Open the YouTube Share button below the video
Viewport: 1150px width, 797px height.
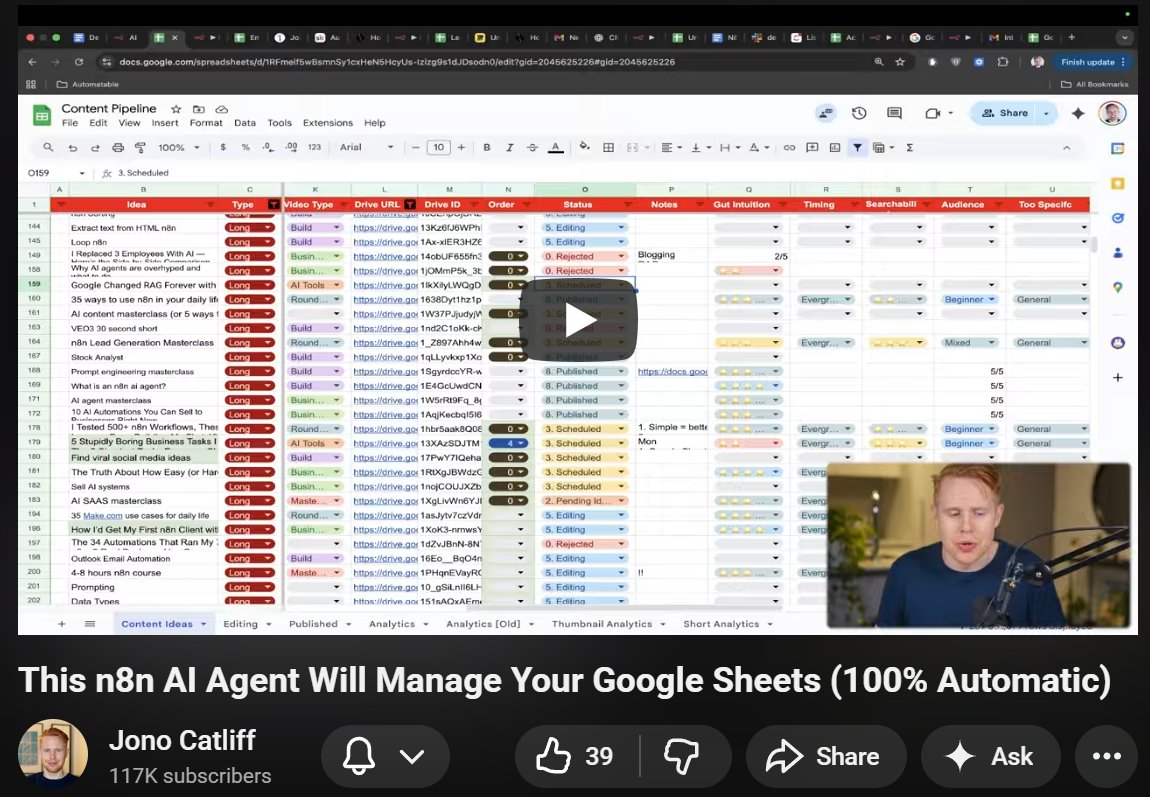(x=826, y=756)
